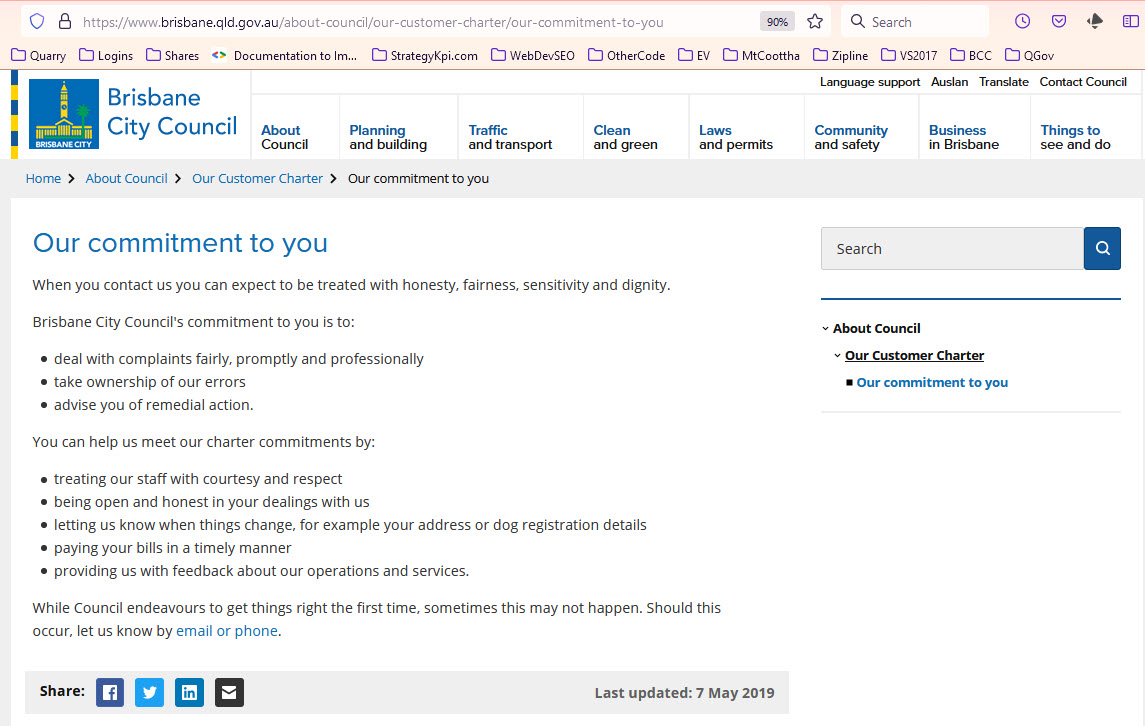Click the site security padlock icon
Screen dimensions: 1145x726
tap(65, 22)
